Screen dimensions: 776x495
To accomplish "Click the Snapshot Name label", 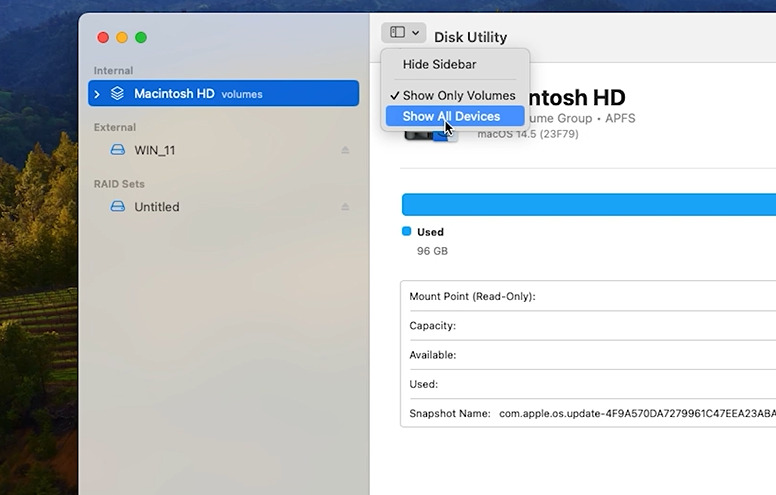I will (449, 413).
